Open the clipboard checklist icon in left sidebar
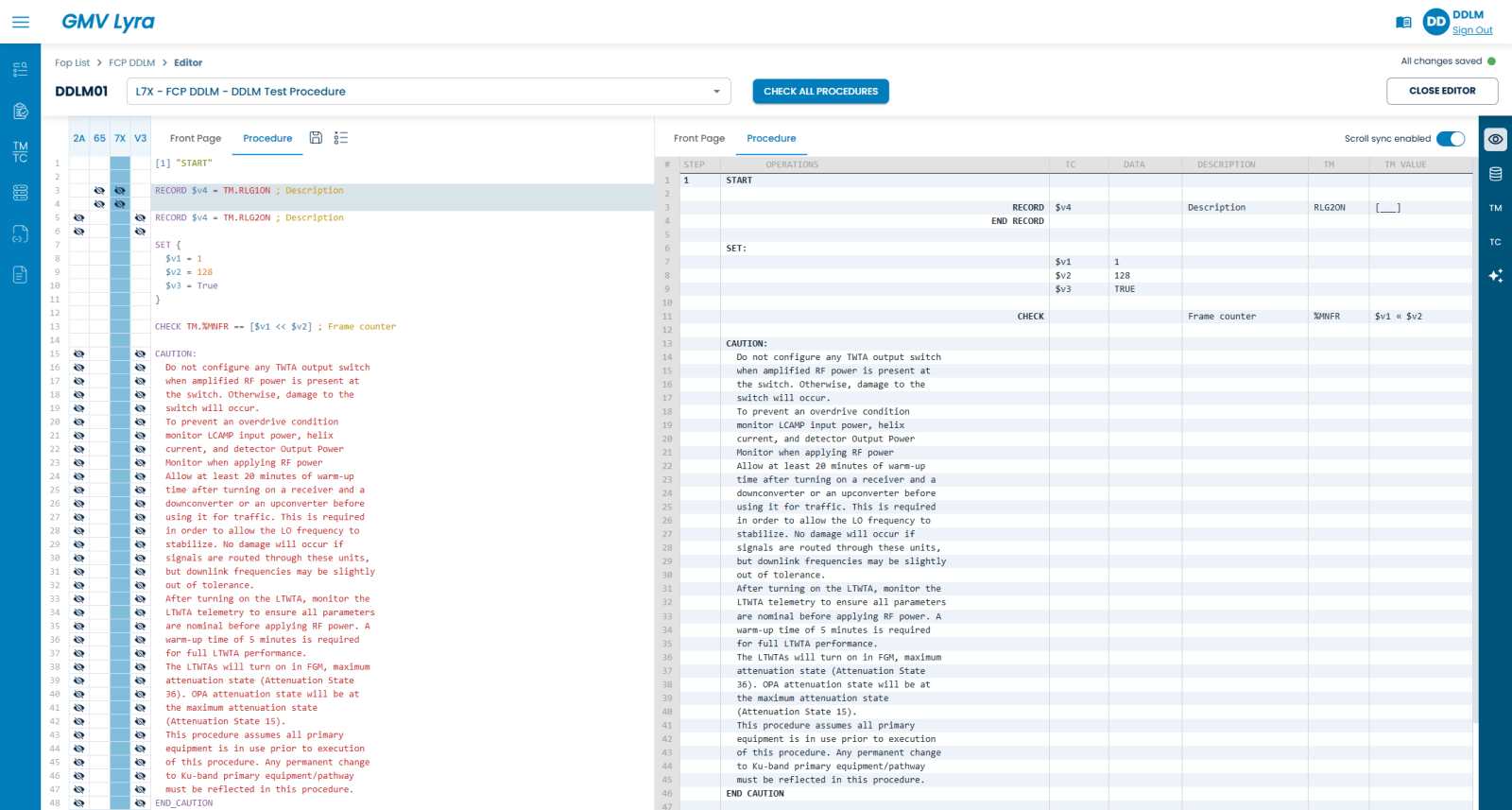 (x=20, y=112)
